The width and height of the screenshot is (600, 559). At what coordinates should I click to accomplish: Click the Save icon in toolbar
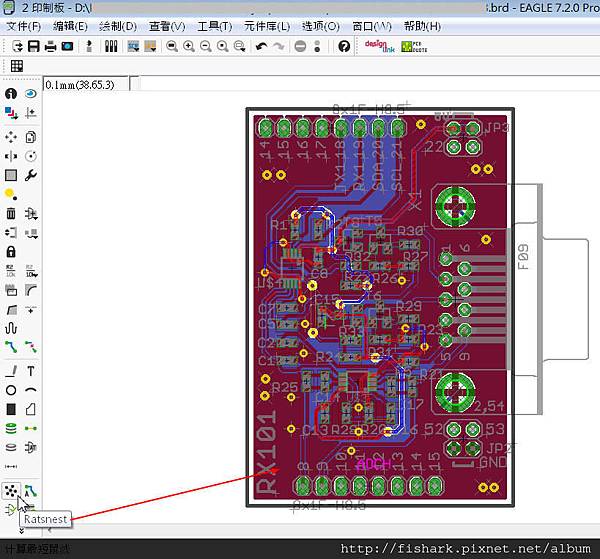coord(34,46)
